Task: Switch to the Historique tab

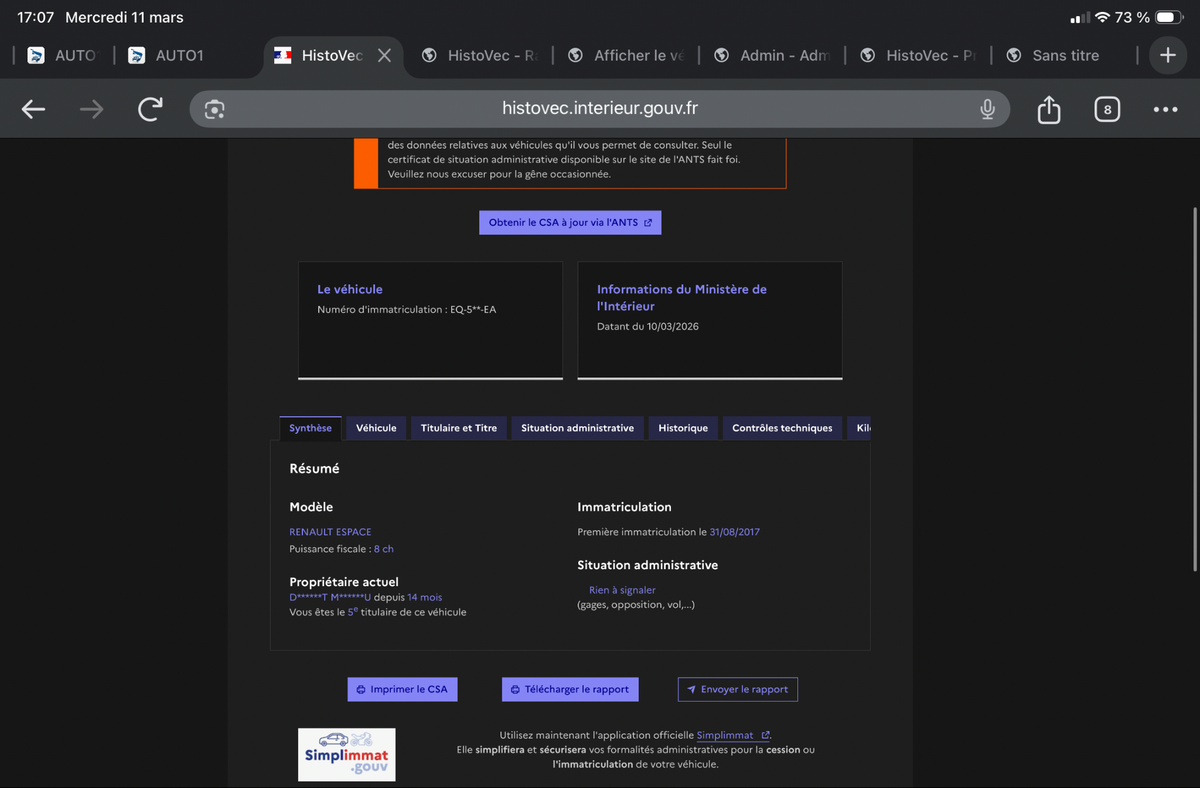Action: pyautogui.click(x=683, y=427)
